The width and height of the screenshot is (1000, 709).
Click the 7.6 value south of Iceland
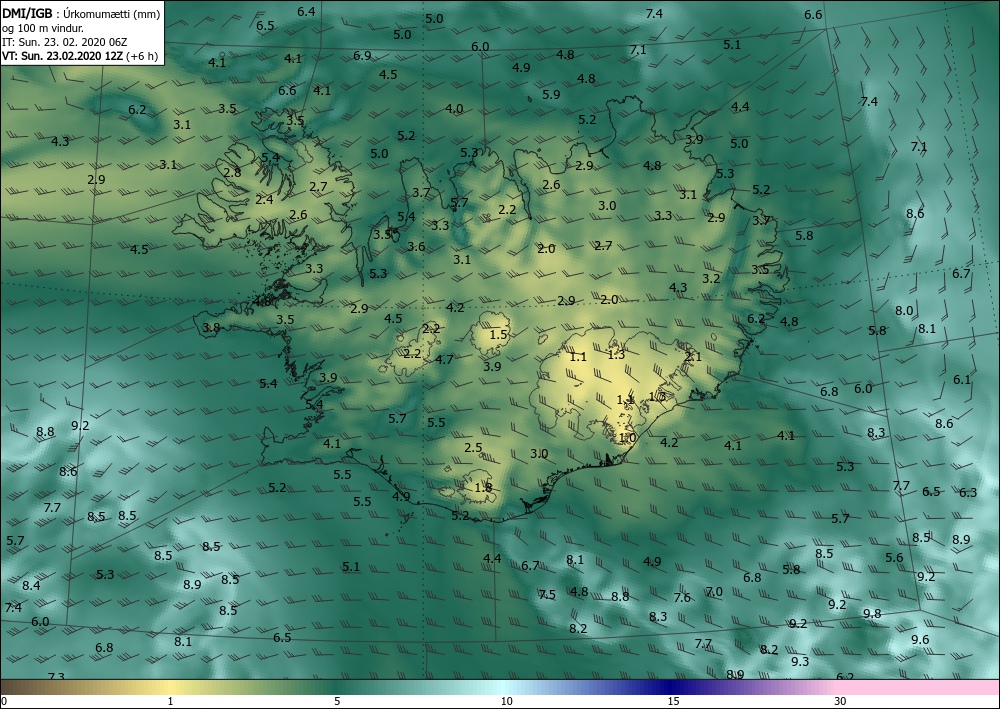pyautogui.click(x=682, y=598)
